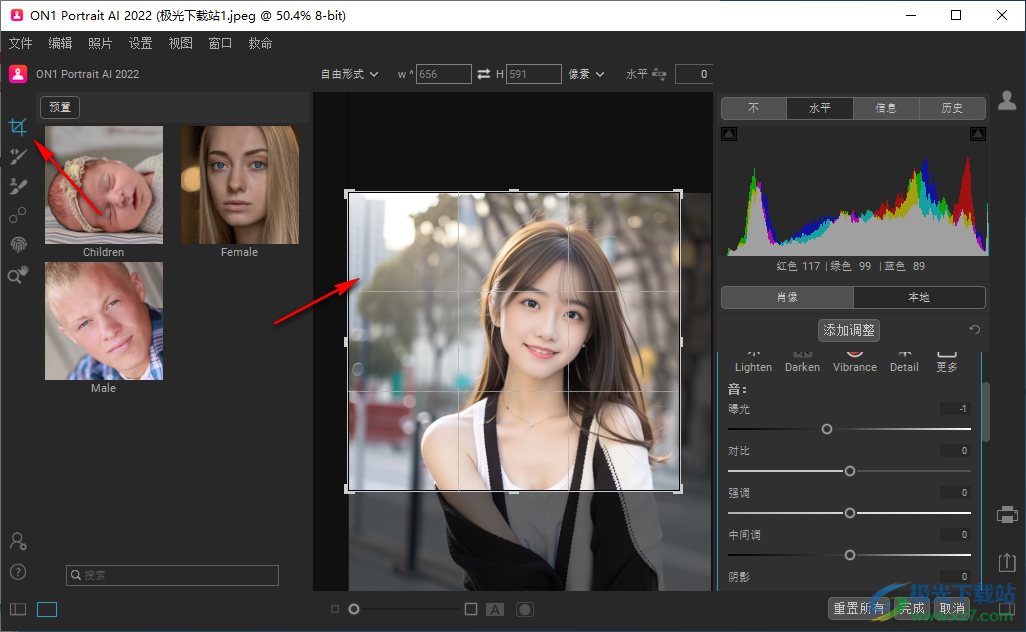Screen dimensions: 1026x632
Task: Open the profile icon at top right
Action: [1007, 100]
